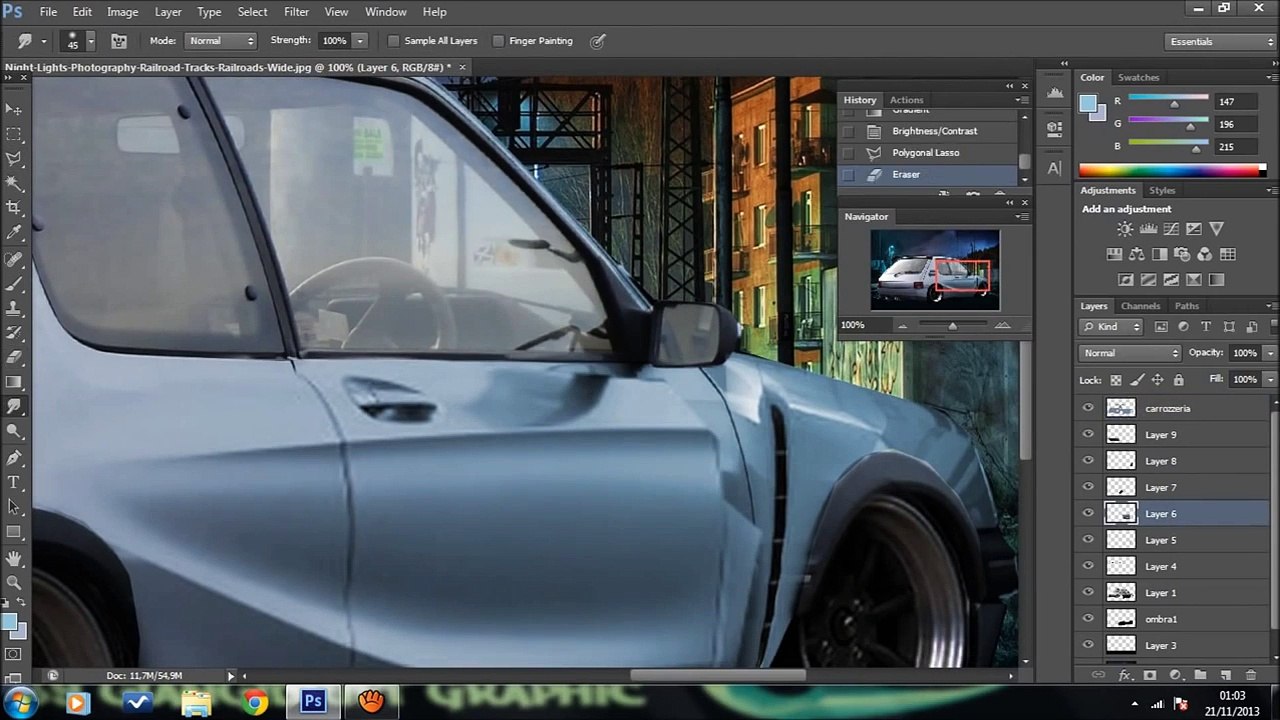Open the Fill slider dropdown
The image size is (1280, 720).
click(1270, 380)
